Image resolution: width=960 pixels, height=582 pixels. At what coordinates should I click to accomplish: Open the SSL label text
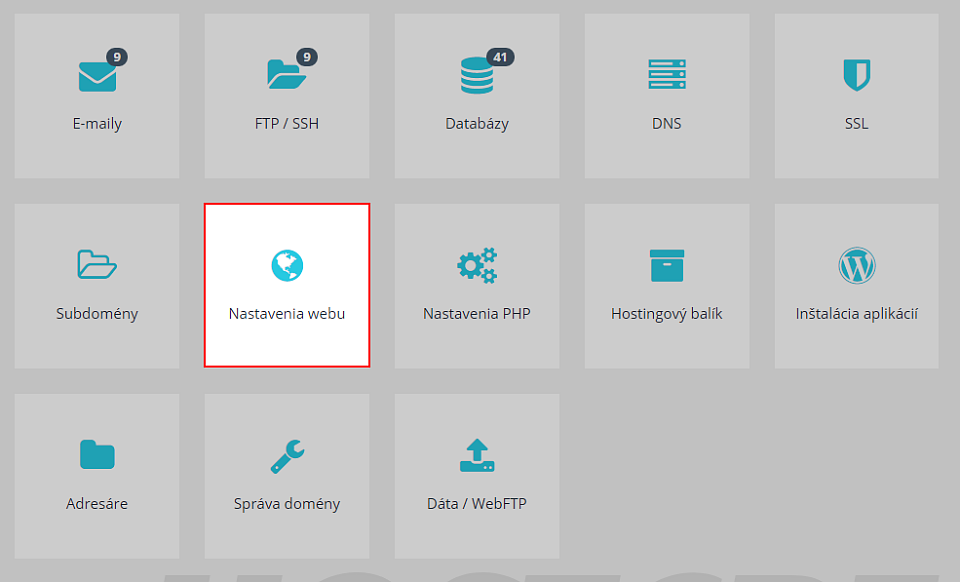pos(857,124)
